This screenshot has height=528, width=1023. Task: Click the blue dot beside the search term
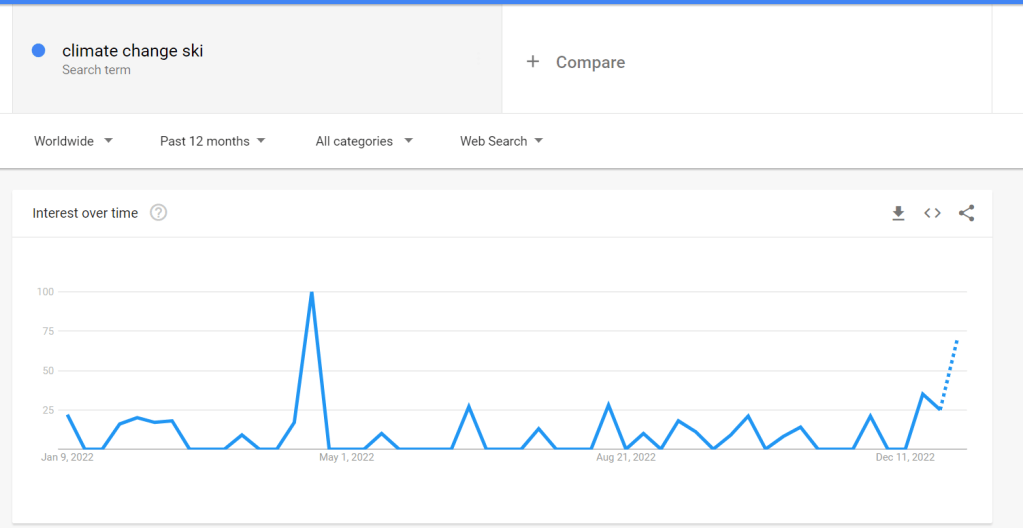39,51
